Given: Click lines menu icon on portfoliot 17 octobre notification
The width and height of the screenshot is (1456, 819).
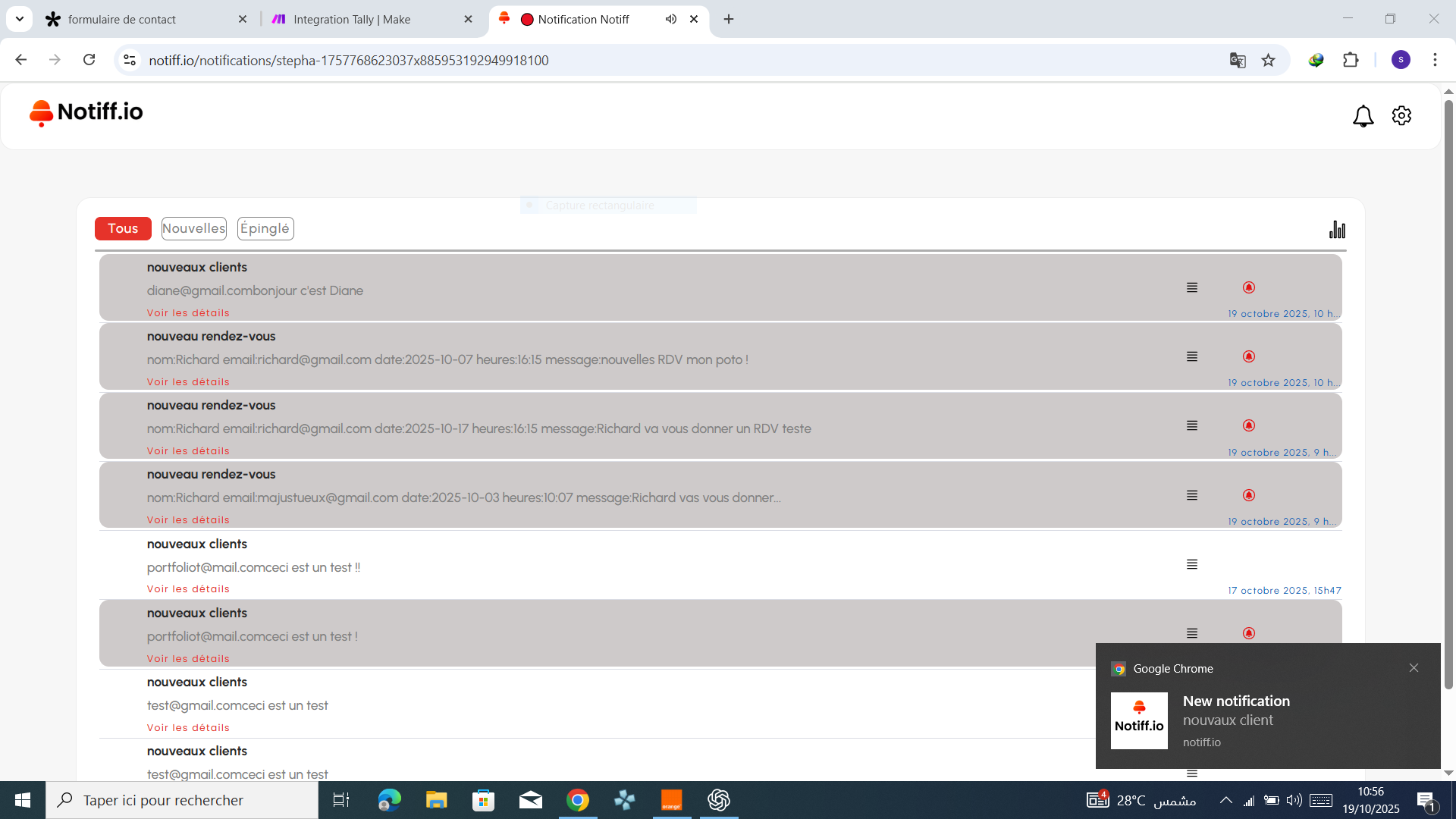Looking at the screenshot, I should point(1192,564).
